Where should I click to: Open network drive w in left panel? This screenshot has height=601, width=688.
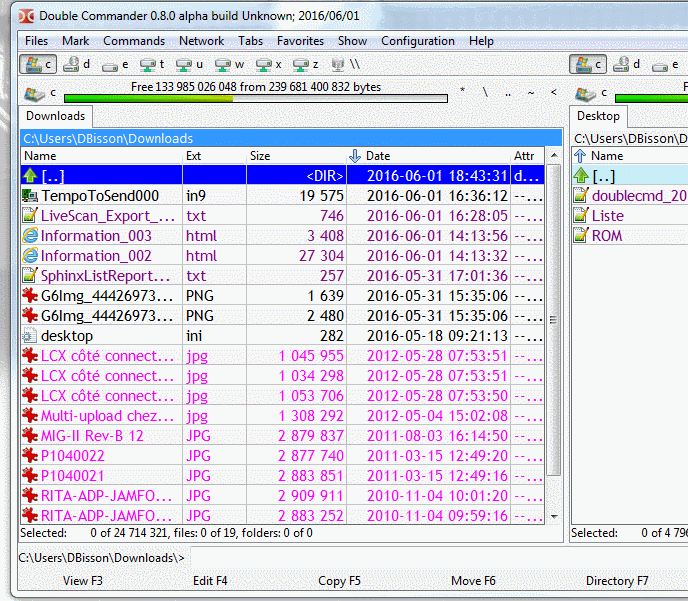click(x=229, y=65)
